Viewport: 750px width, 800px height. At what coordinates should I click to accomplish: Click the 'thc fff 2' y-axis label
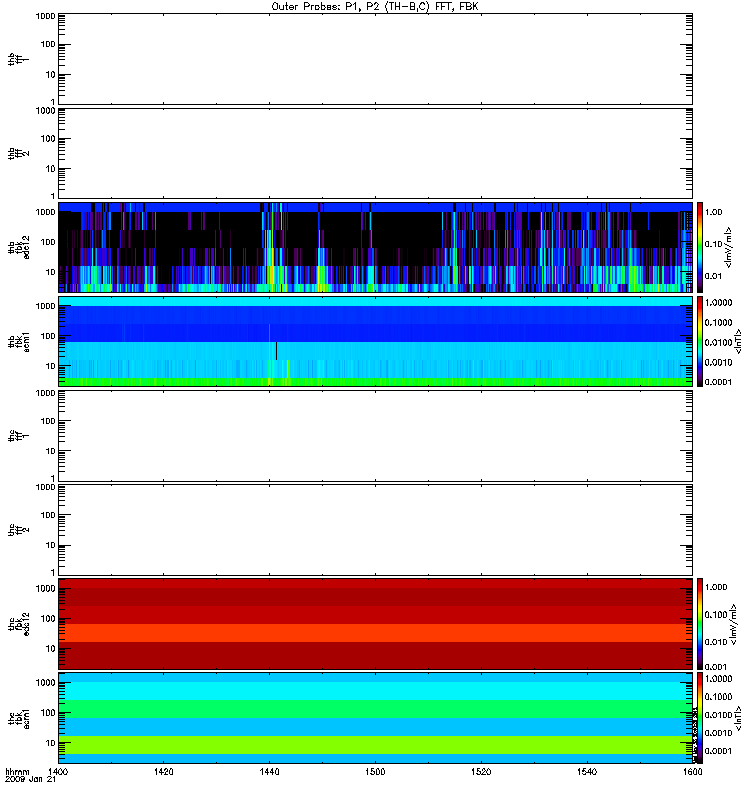(17, 530)
